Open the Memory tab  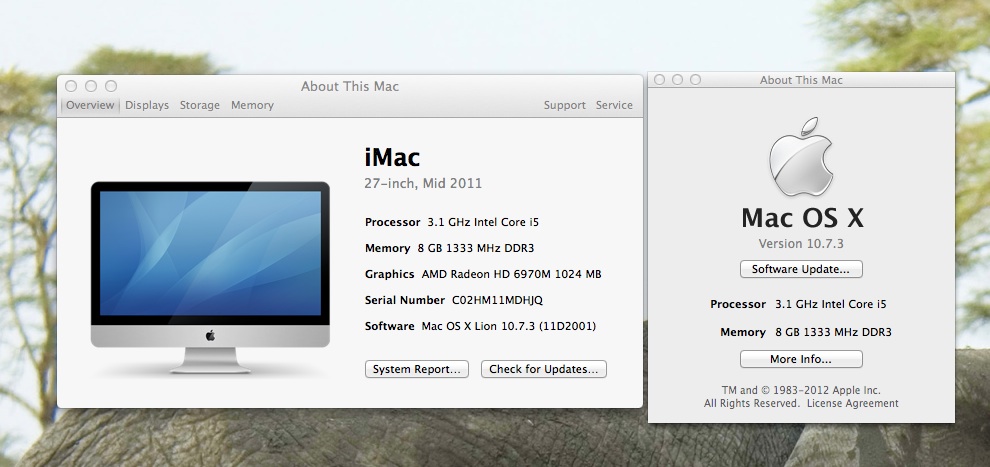click(252, 105)
